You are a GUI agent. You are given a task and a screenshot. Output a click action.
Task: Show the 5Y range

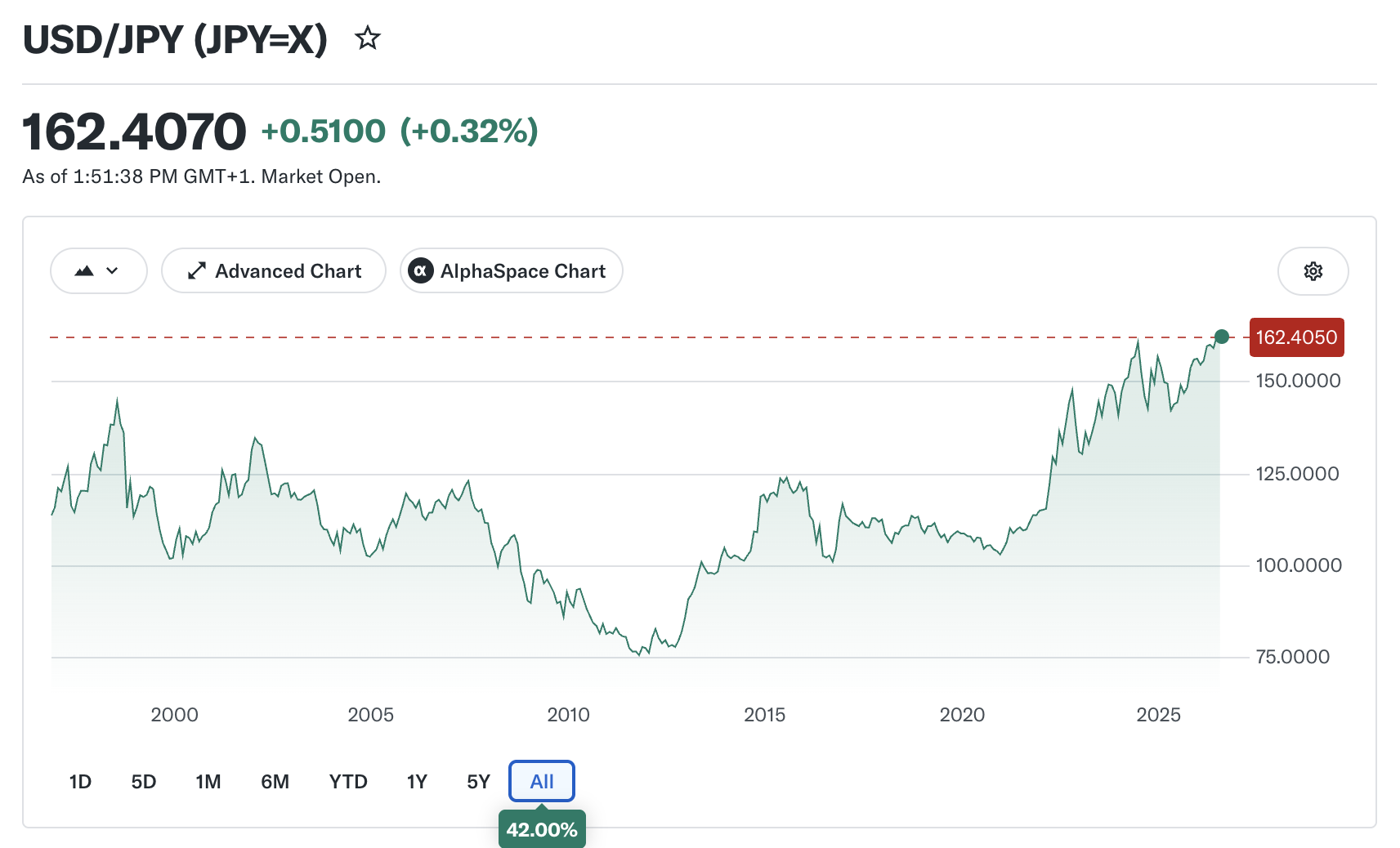click(x=478, y=782)
